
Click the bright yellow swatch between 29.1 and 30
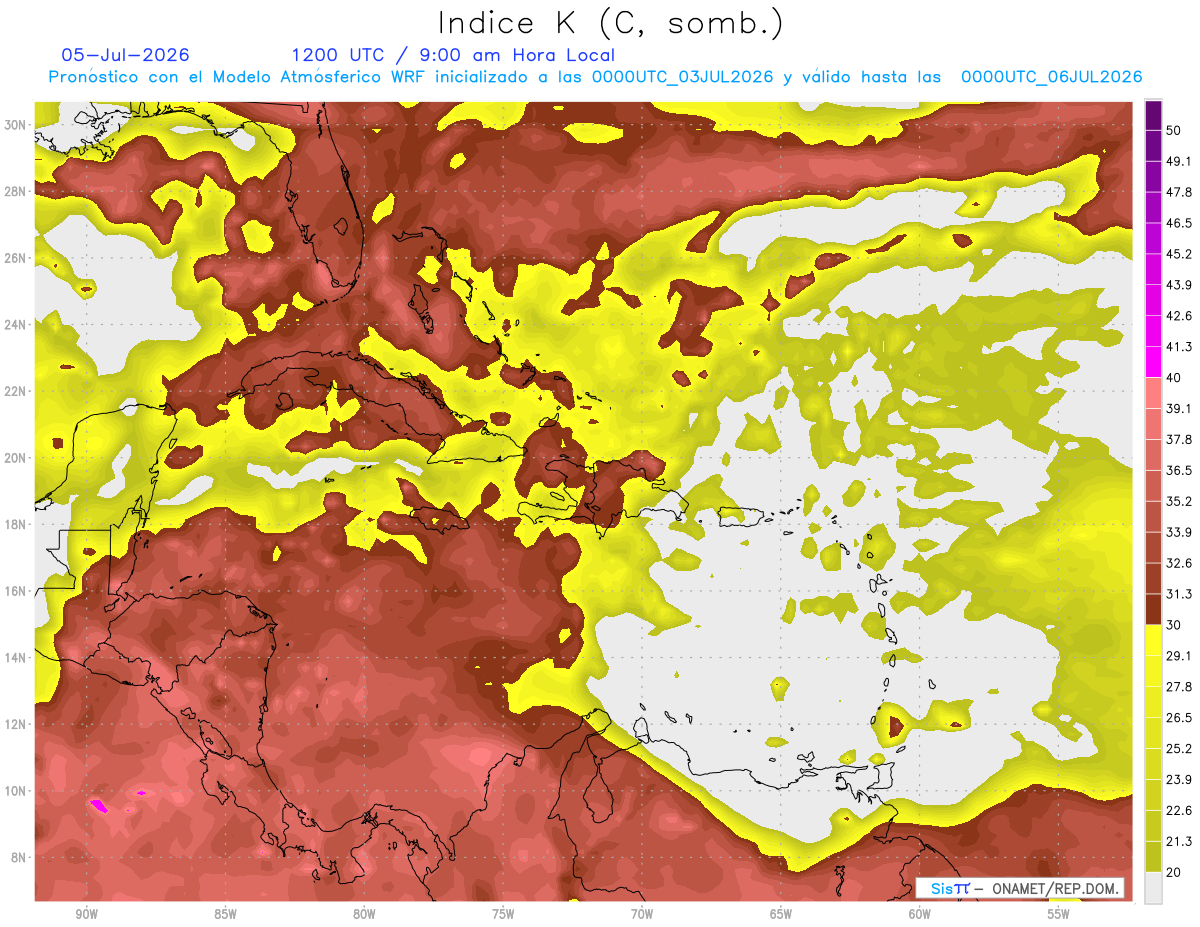[1153, 640]
